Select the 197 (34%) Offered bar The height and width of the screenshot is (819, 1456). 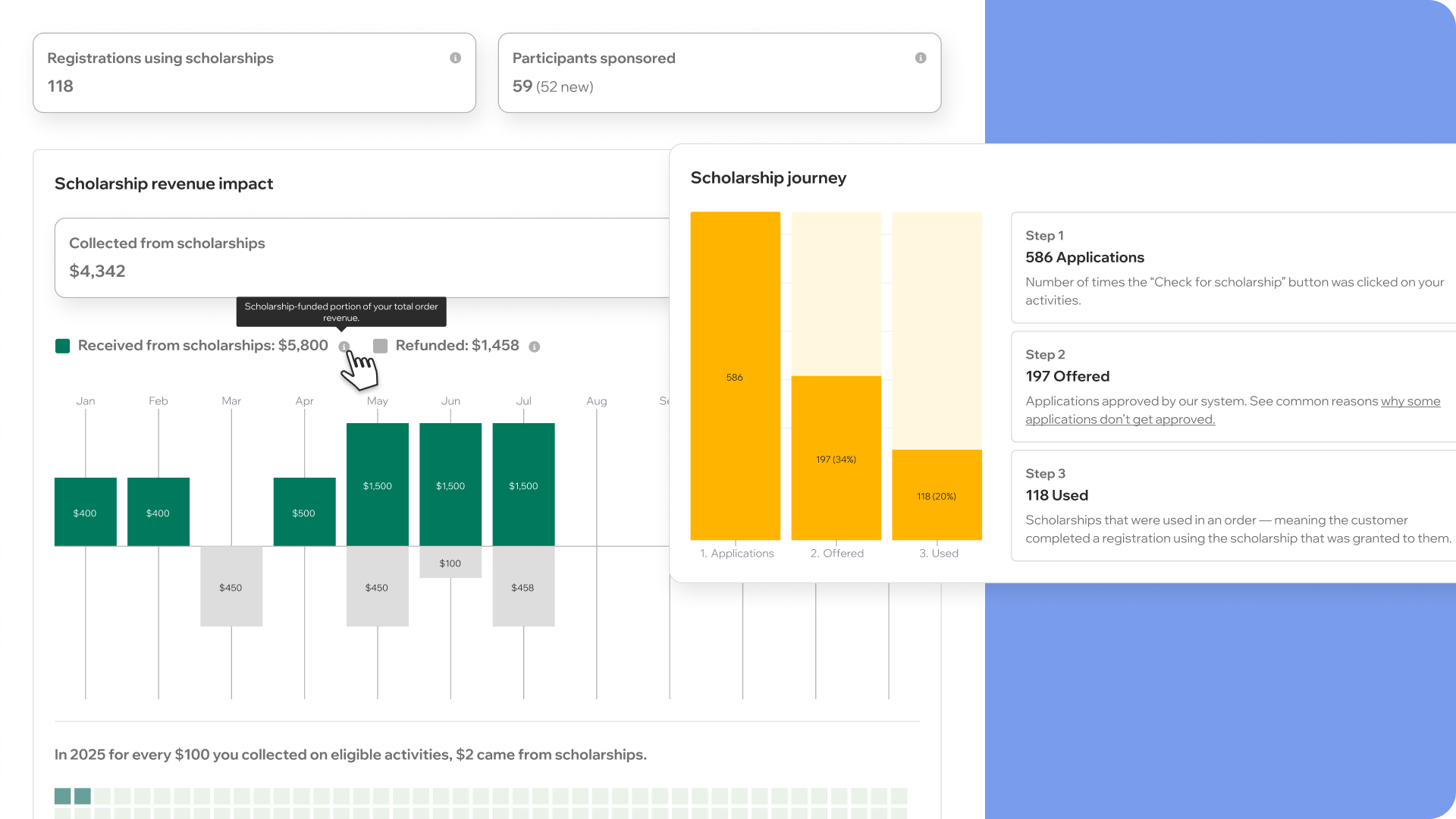[836, 459]
